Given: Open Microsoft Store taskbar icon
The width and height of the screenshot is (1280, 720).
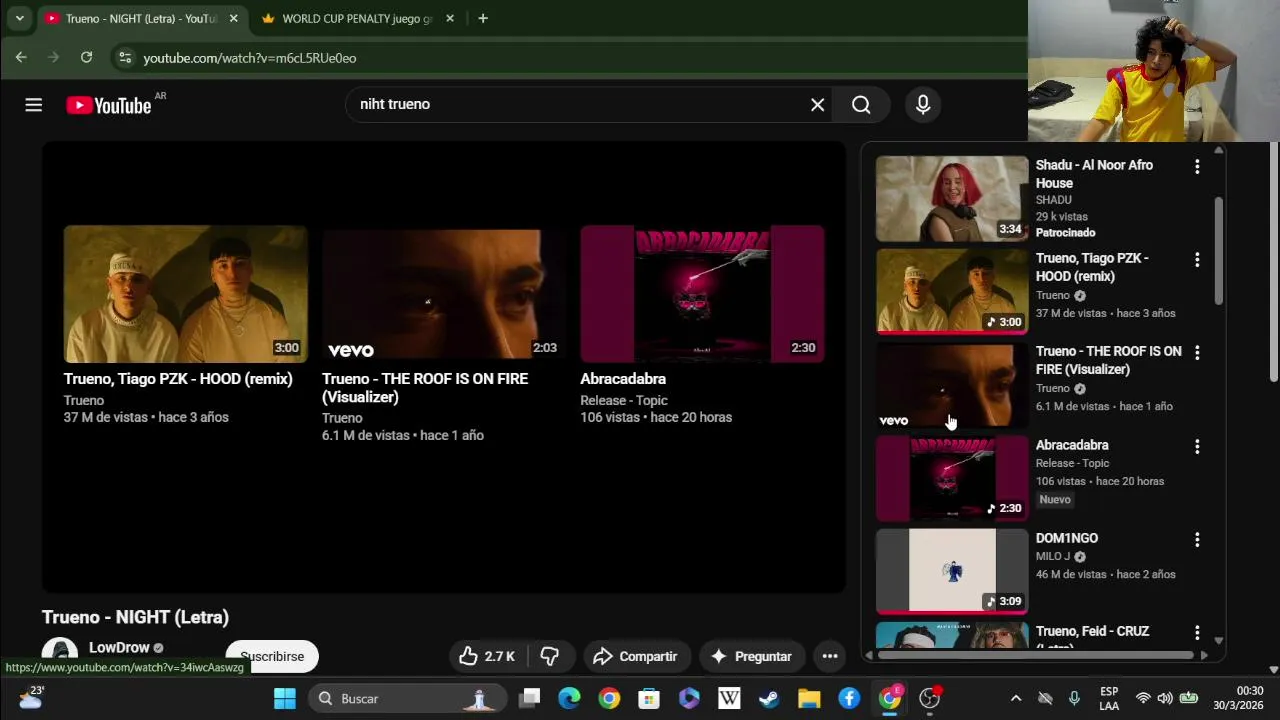Looking at the screenshot, I should [649, 698].
